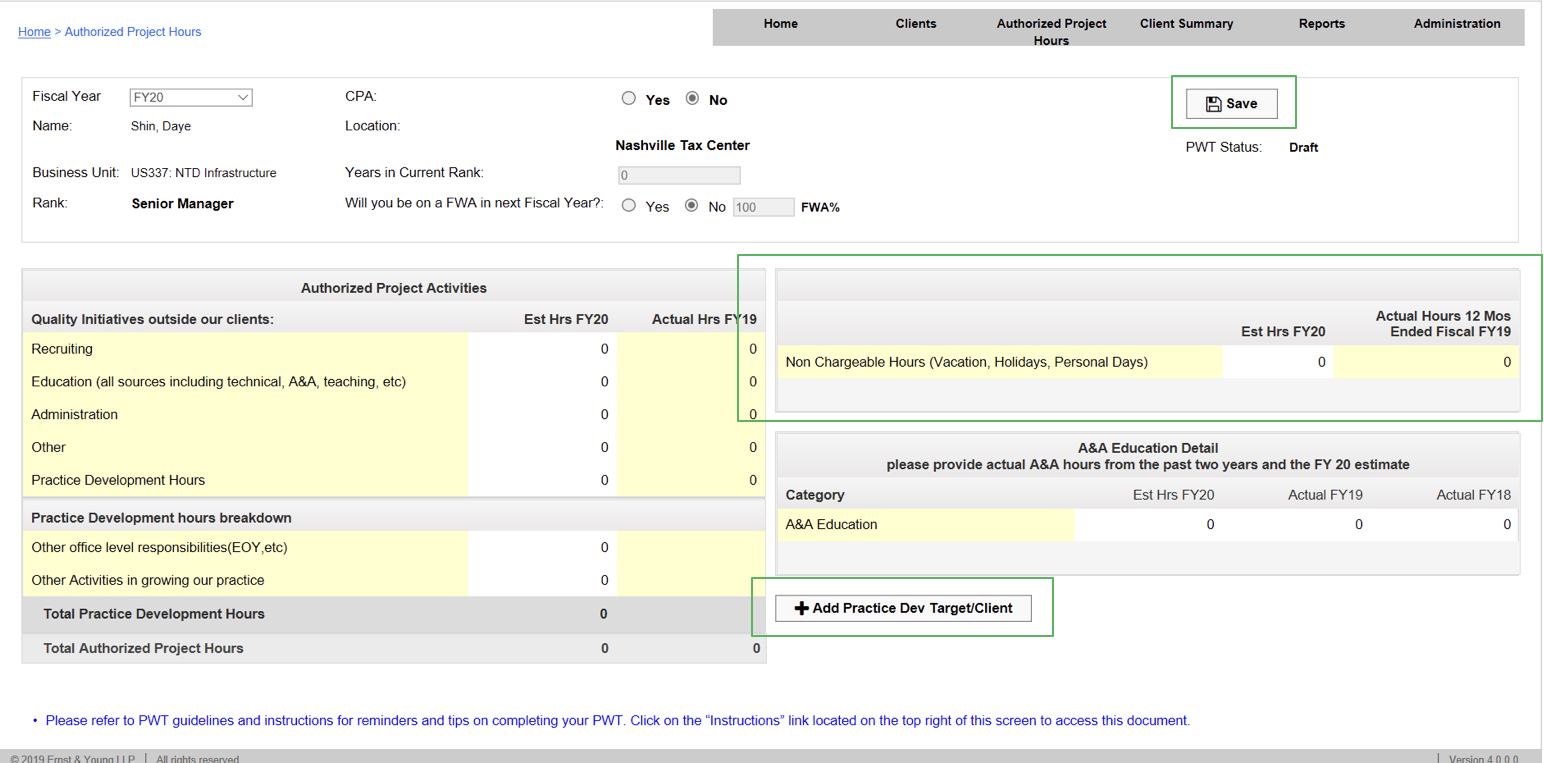Edit A&A Education Est Hrs FY20 value
The image size is (1544, 763).
[1148, 524]
